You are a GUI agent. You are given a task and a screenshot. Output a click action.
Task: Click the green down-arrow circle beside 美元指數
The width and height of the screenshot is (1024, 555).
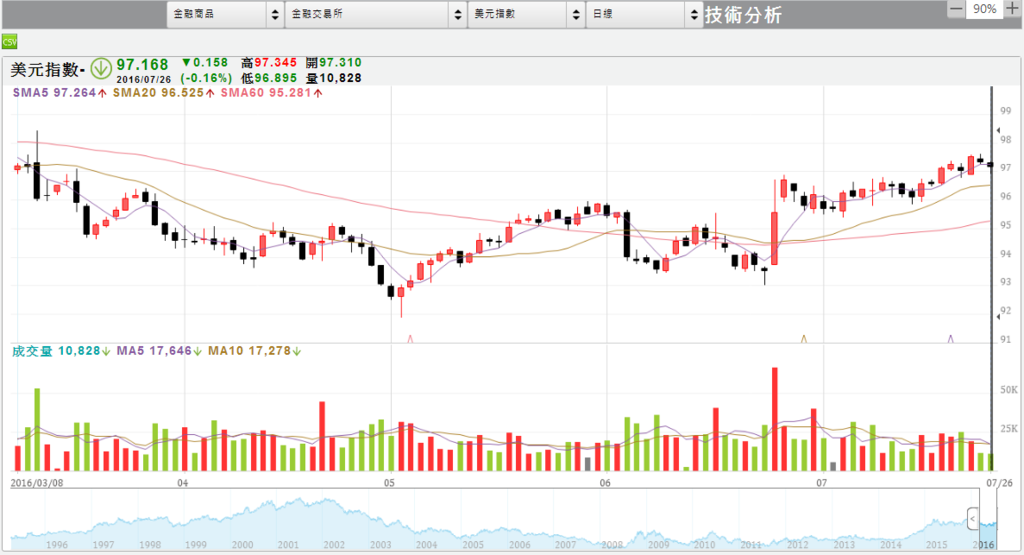pyautogui.click(x=101, y=68)
